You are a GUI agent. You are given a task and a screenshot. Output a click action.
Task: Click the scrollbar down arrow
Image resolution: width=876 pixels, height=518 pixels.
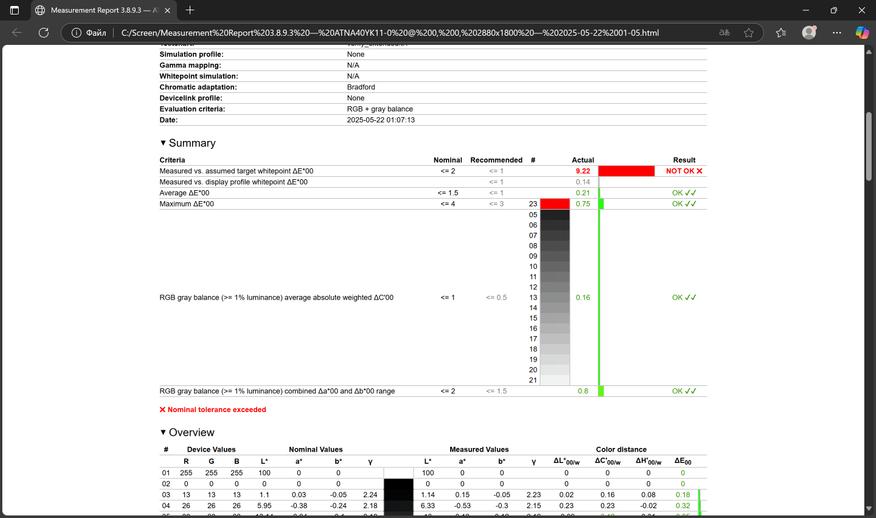[x=869, y=509]
